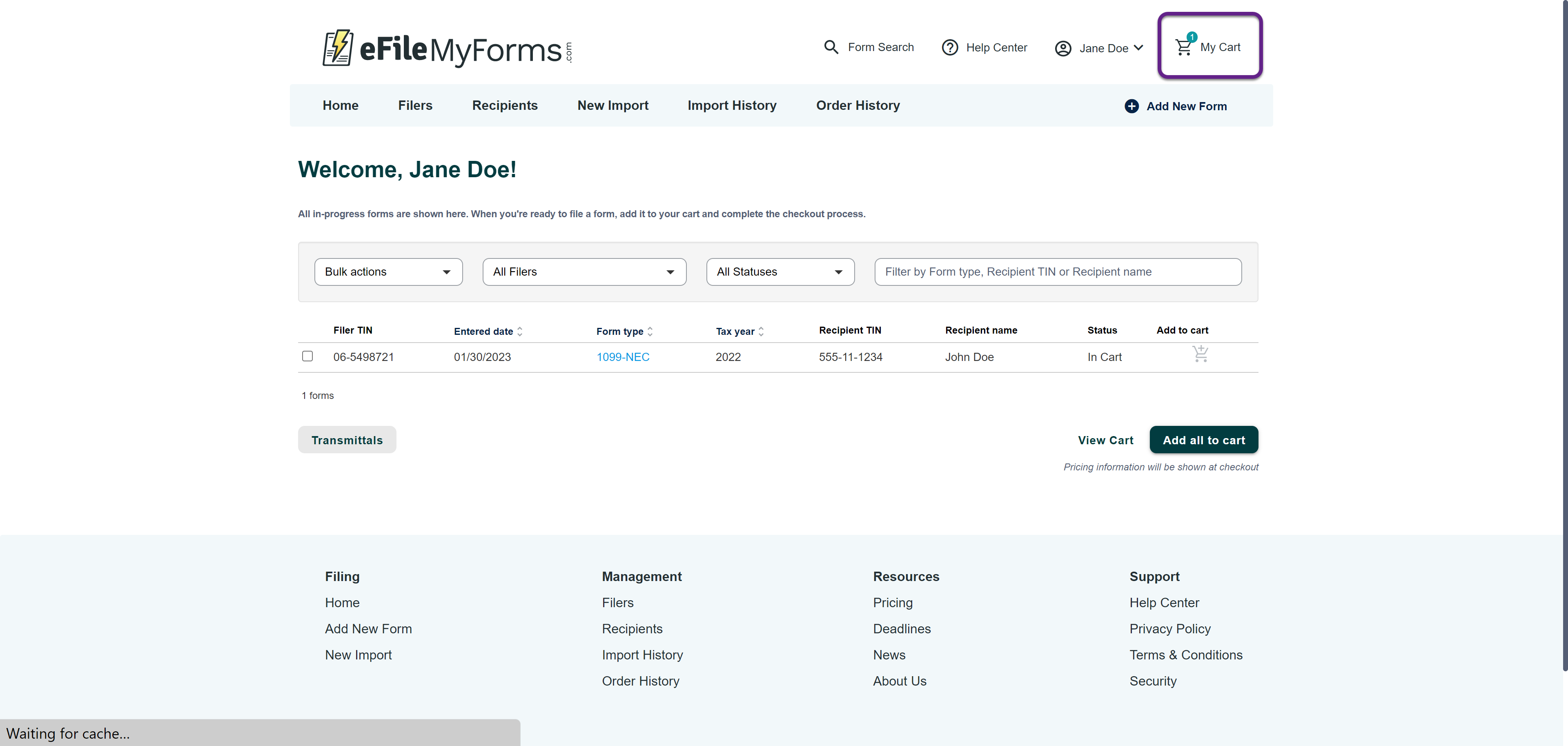
Task: Expand Jane Doe account menu chevron
Action: click(x=1138, y=47)
